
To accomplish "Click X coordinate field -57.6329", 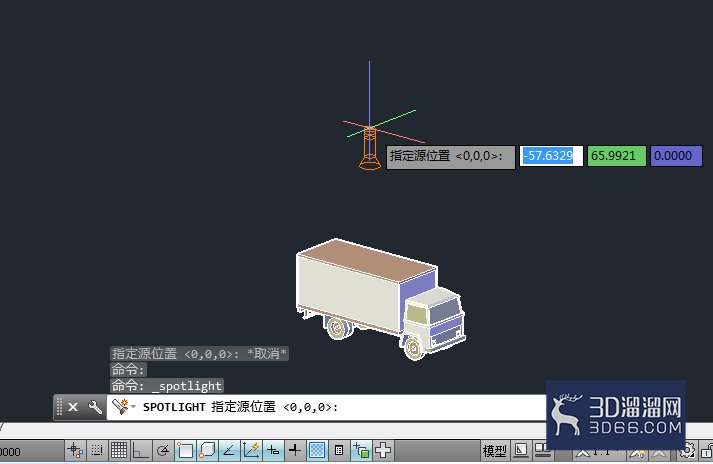I will click(x=551, y=156).
